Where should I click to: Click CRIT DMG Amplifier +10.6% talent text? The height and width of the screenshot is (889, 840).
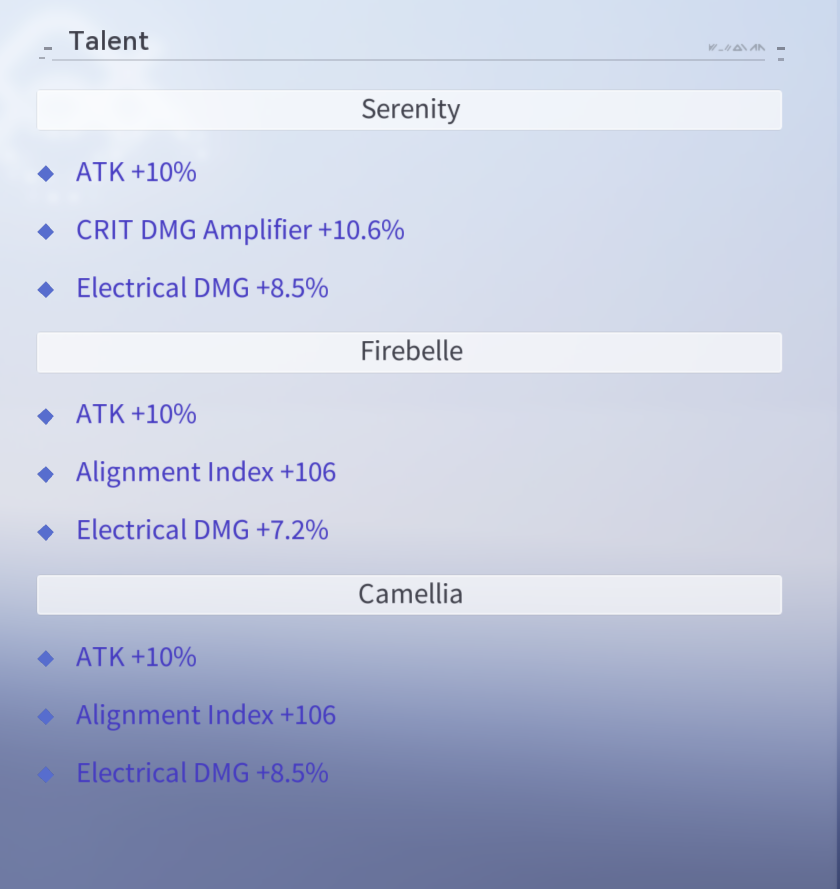240,230
